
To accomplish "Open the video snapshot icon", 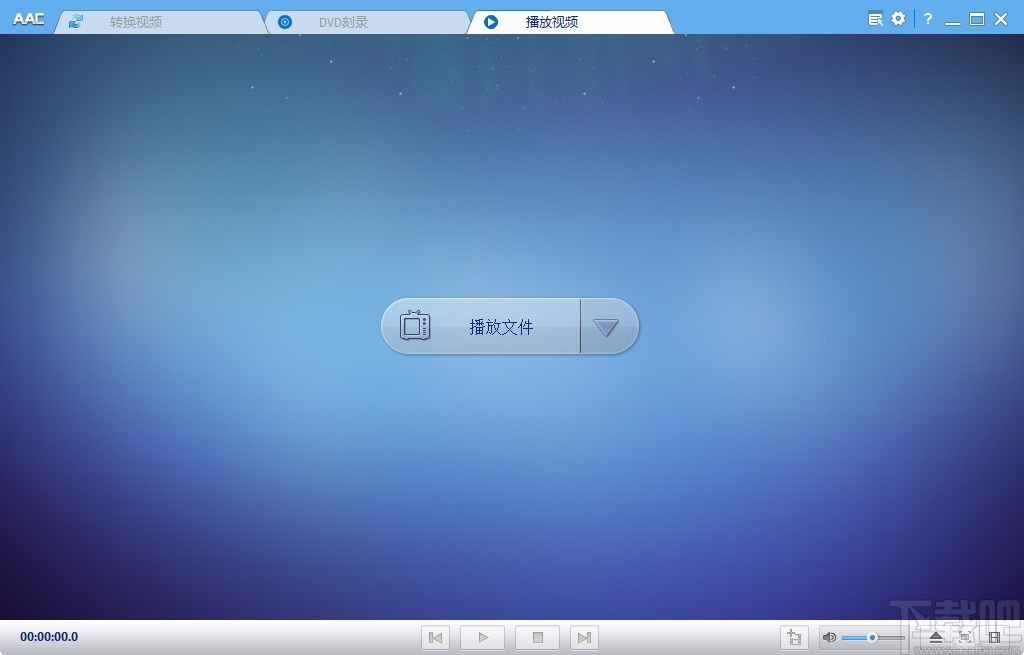I will (994, 637).
